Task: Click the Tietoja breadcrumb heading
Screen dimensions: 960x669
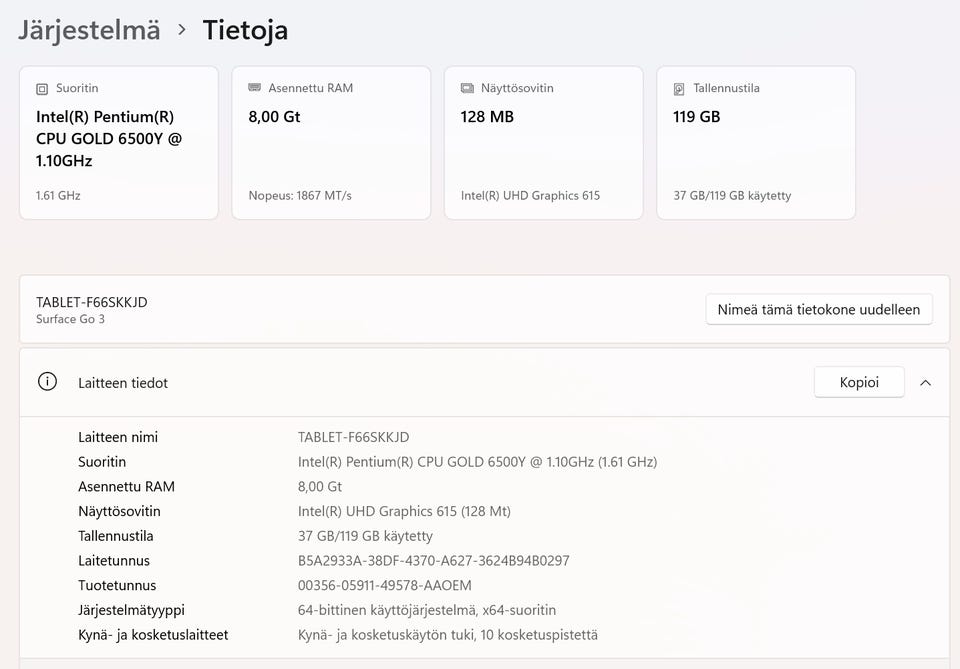Action: [x=245, y=30]
